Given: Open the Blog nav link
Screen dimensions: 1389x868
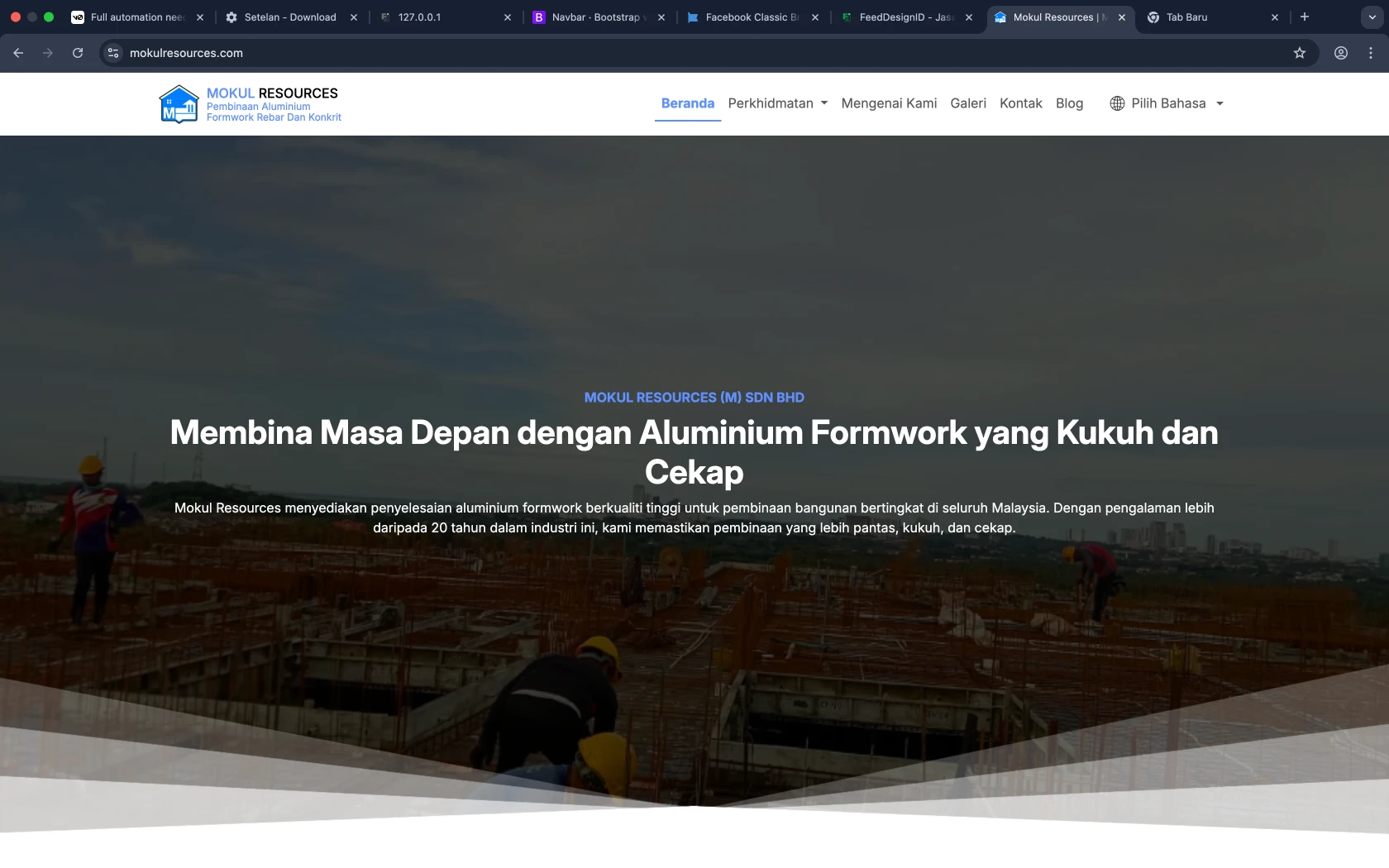Looking at the screenshot, I should (x=1069, y=103).
